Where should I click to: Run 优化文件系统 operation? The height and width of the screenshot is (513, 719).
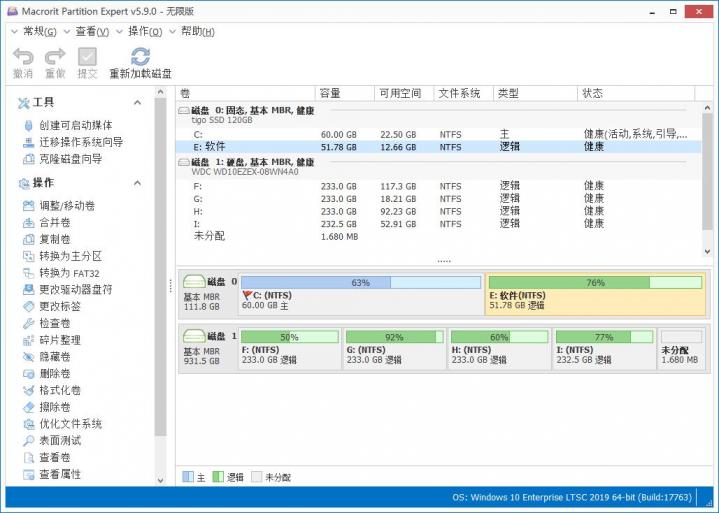tap(62, 424)
